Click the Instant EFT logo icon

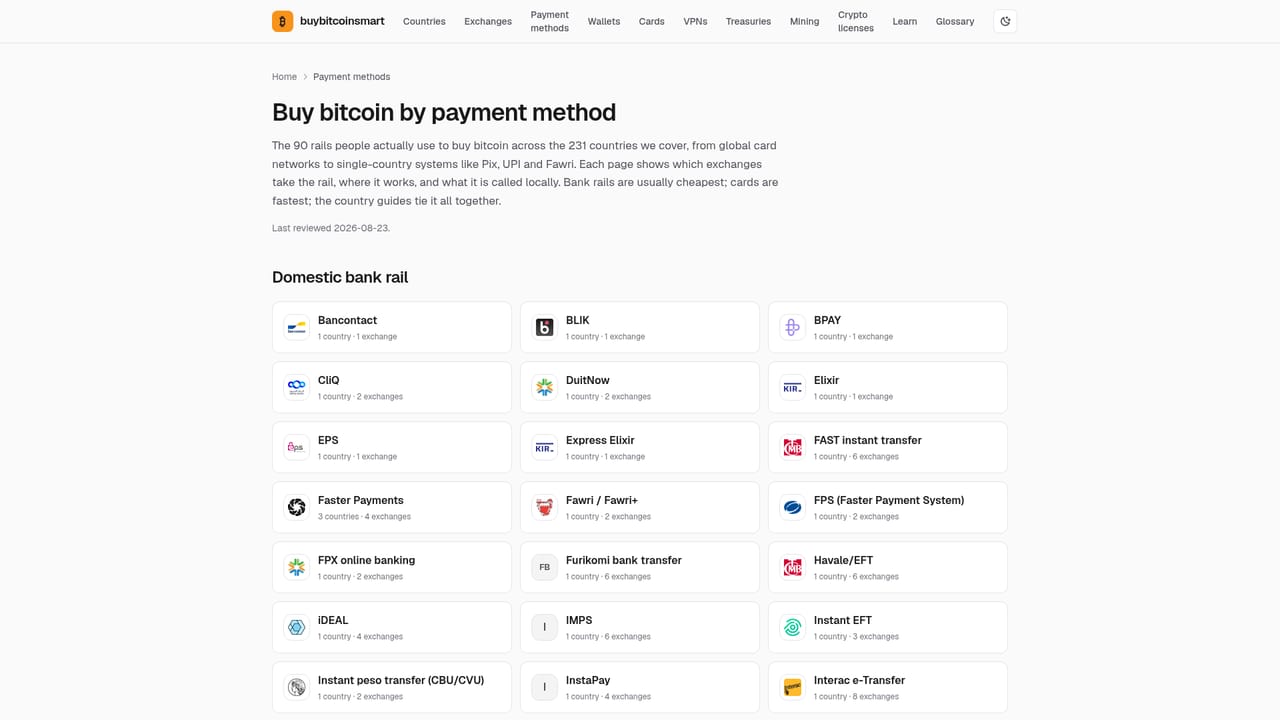pyautogui.click(x=792, y=627)
